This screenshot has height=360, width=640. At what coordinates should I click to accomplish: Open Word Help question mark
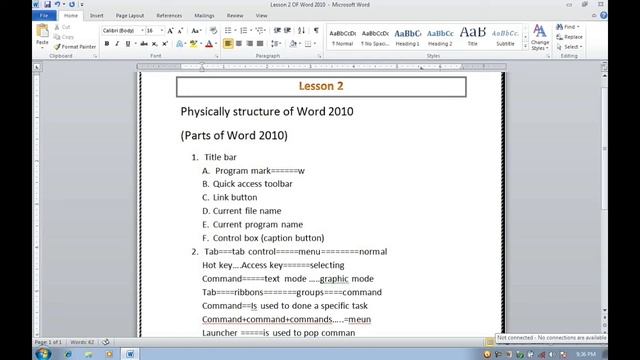pos(604,16)
